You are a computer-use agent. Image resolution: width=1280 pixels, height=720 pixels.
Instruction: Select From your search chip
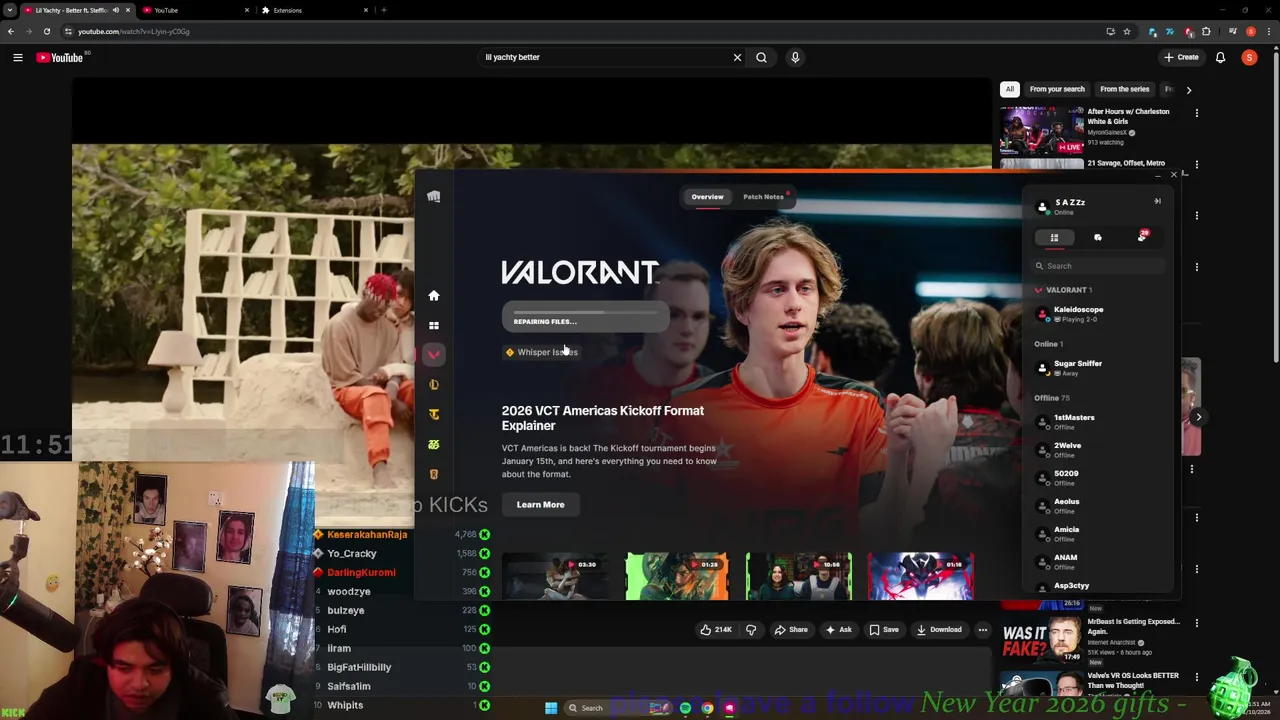1057,89
